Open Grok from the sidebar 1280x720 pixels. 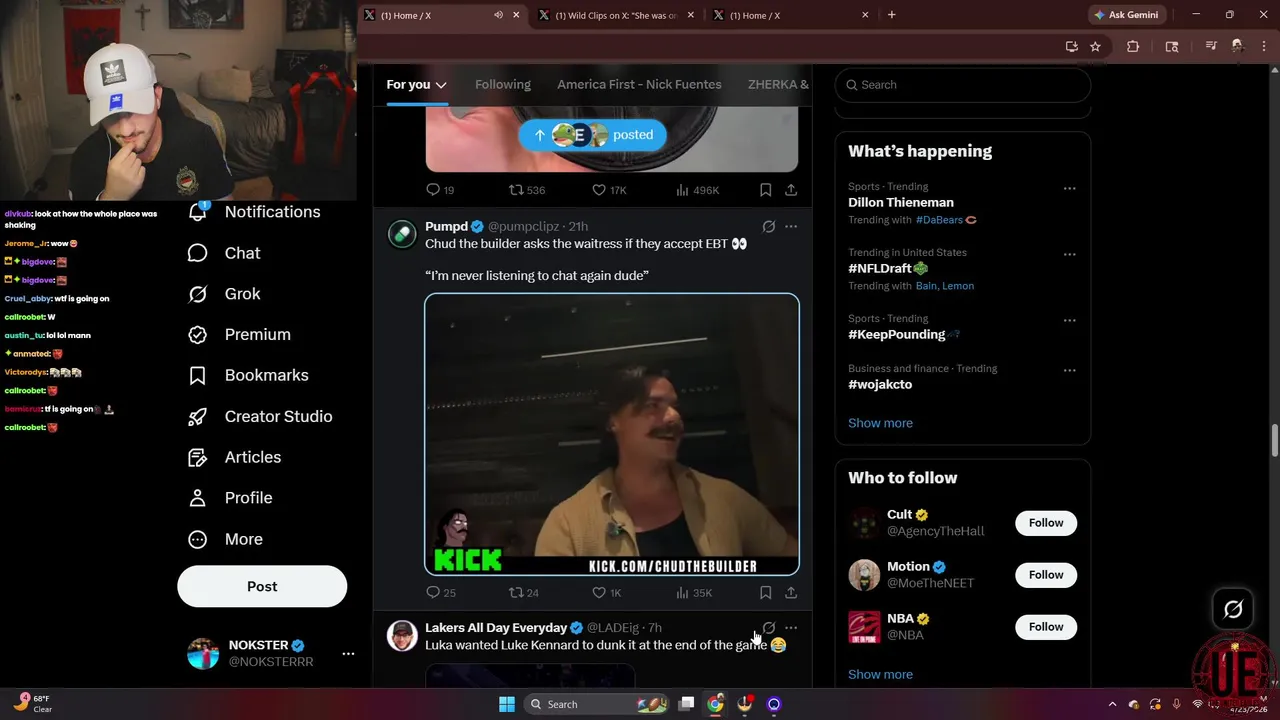pos(224,294)
